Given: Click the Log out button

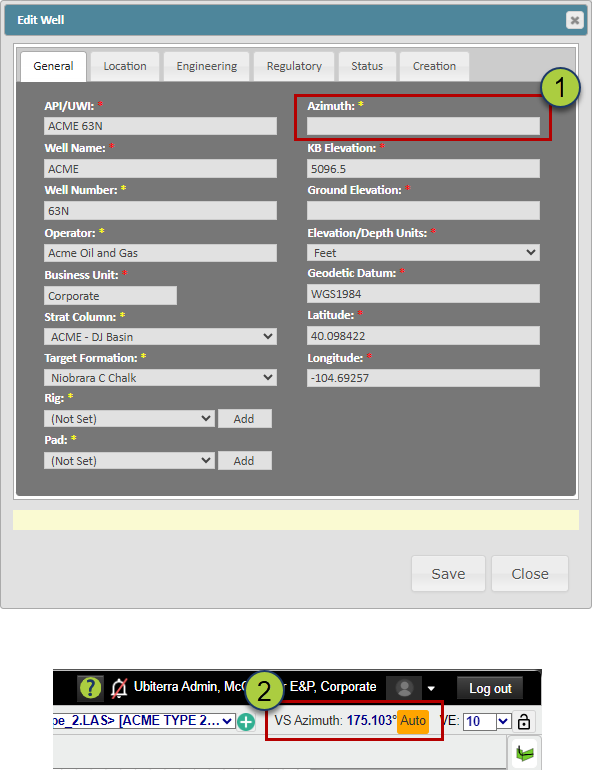Looking at the screenshot, I should (x=490, y=688).
